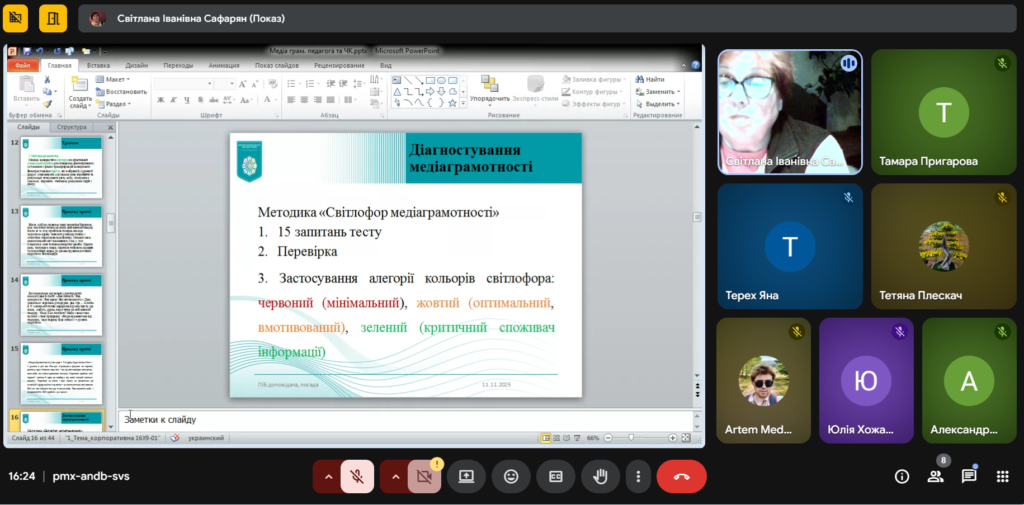Screen dimensions: 1024x505
Task: Expand video settings arrow beside camera
Action: [x=395, y=477]
